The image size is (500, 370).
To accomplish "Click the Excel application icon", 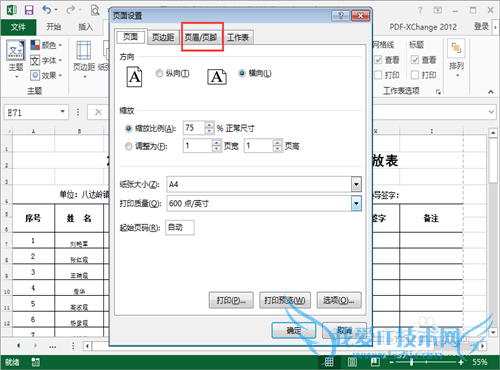I will (12, 10).
